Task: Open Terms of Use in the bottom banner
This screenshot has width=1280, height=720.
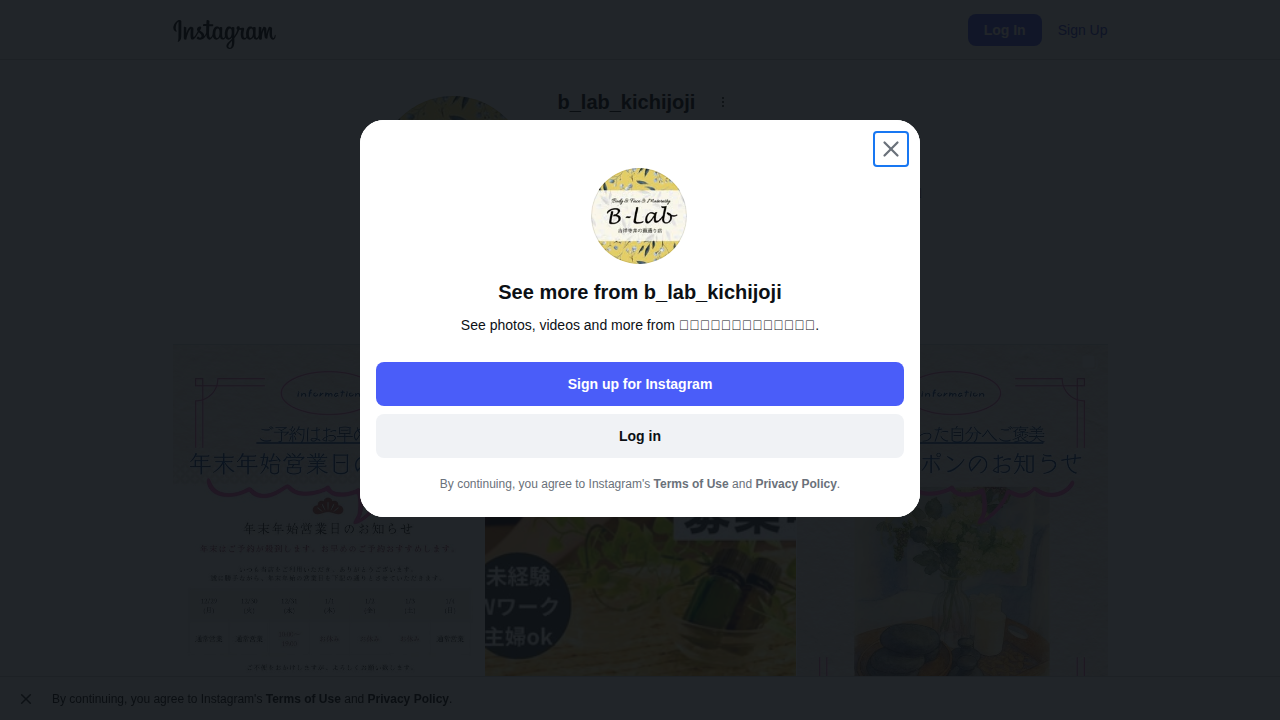Action: (303, 699)
